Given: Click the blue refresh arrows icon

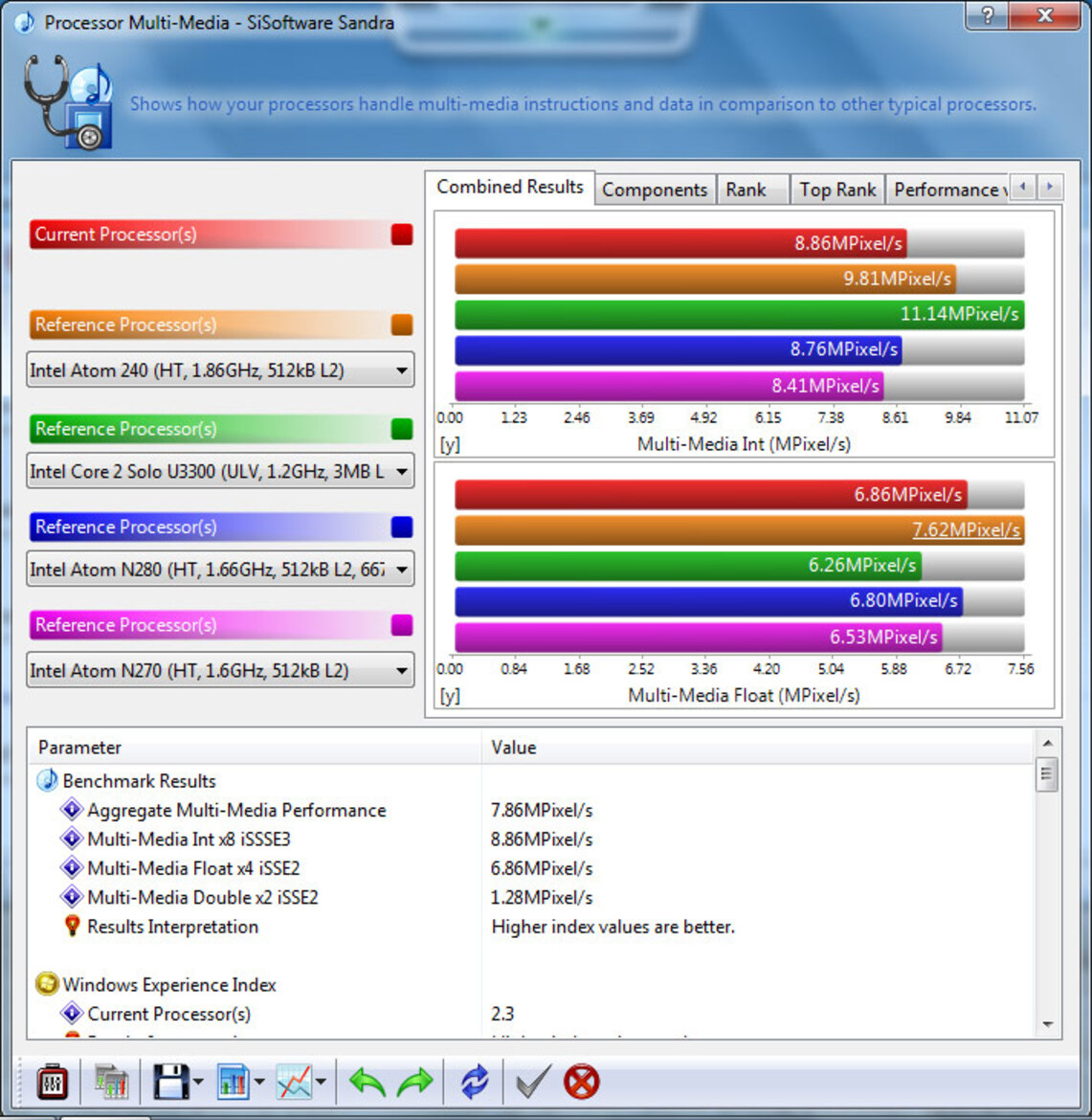Looking at the screenshot, I should pyautogui.click(x=475, y=1082).
